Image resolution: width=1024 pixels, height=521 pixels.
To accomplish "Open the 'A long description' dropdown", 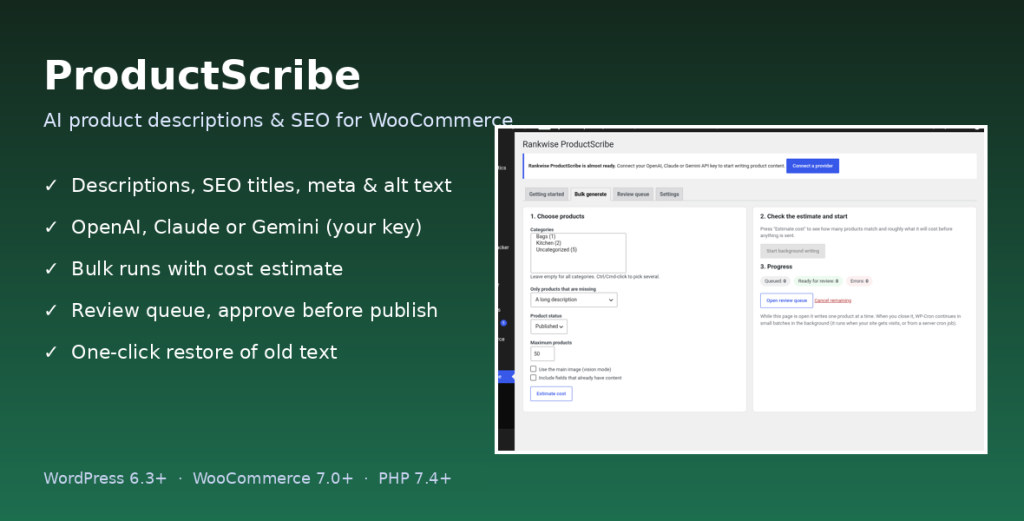I will (573, 300).
